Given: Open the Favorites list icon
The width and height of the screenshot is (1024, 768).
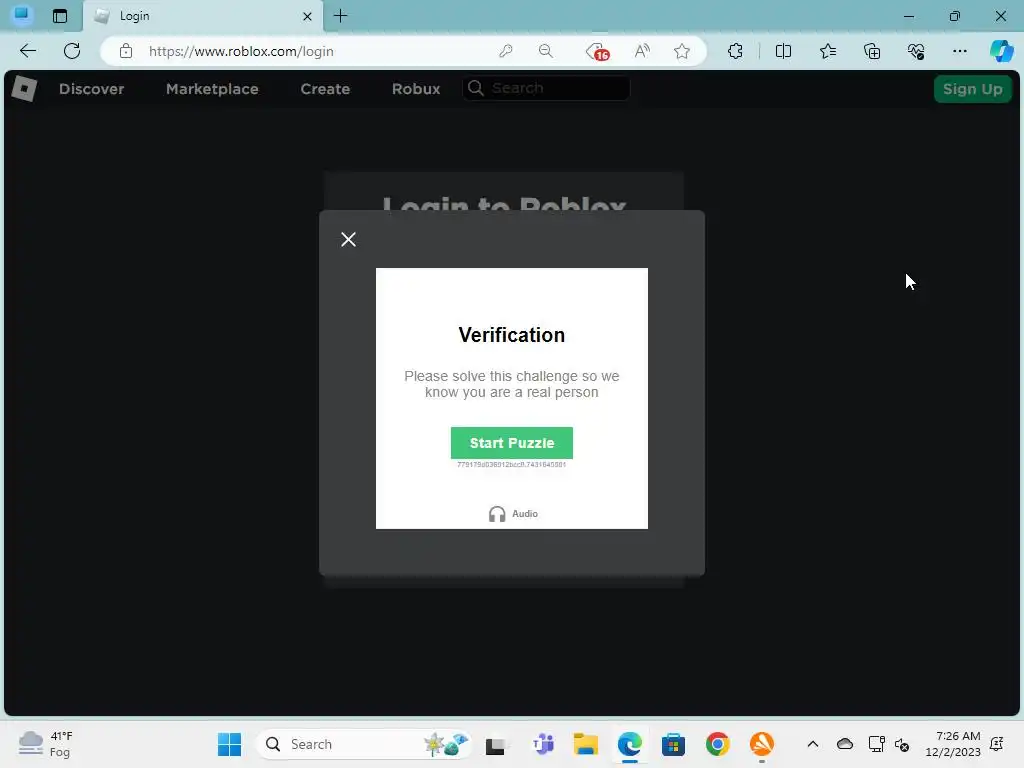Looking at the screenshot, I should coord(827,51).
